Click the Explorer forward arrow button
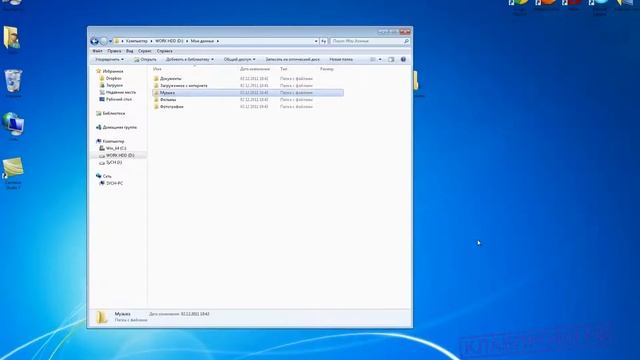The height and width of the screenshot is (360, 640). 103,41
